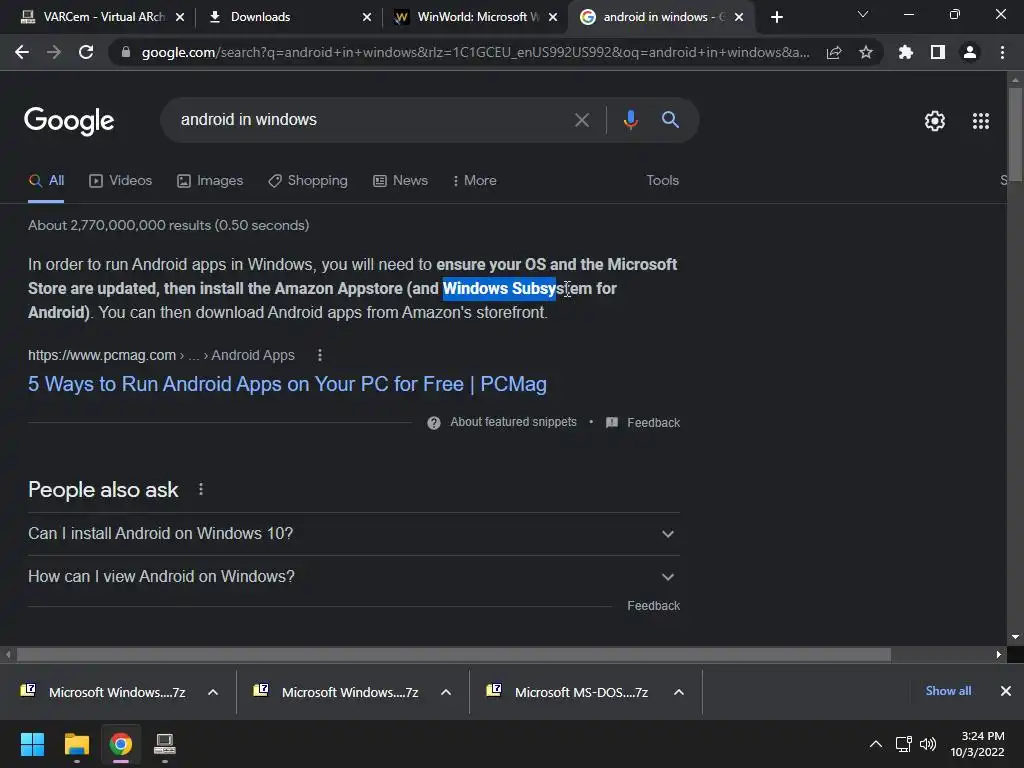Open the Microsoft MS-DOS 7z download

point(568,692)
